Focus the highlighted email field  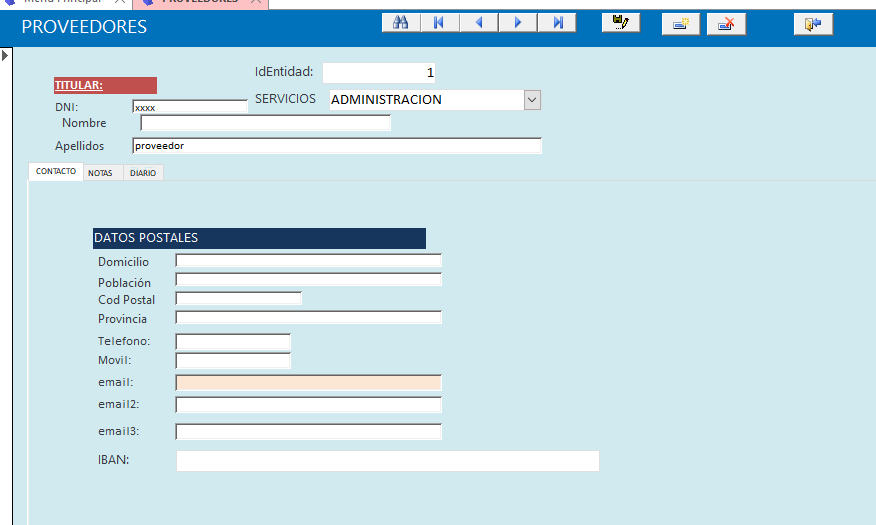tap(308, 382)
